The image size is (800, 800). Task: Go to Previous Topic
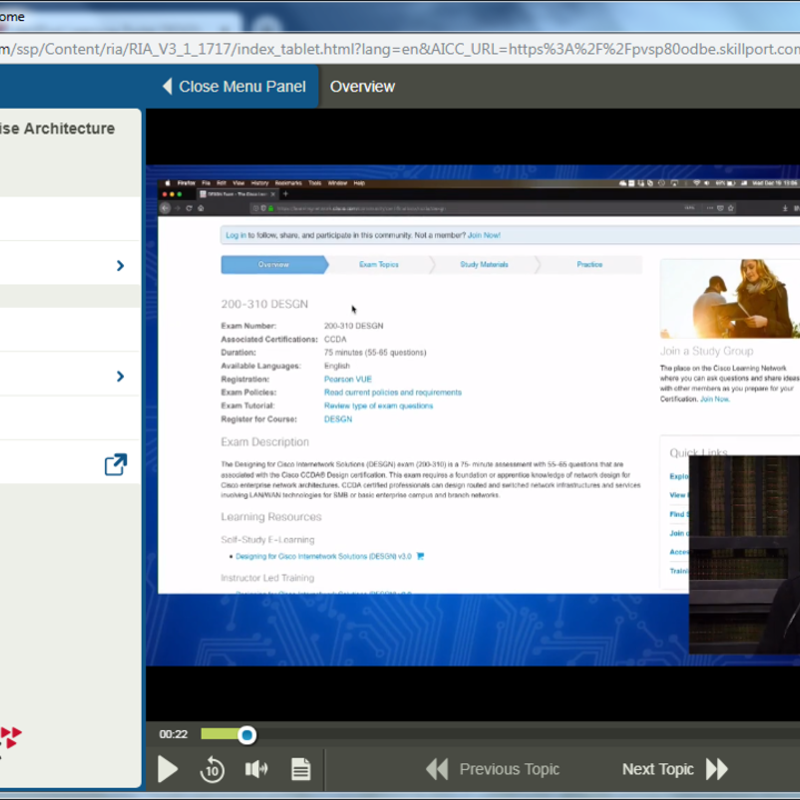[x=492, y=769]
